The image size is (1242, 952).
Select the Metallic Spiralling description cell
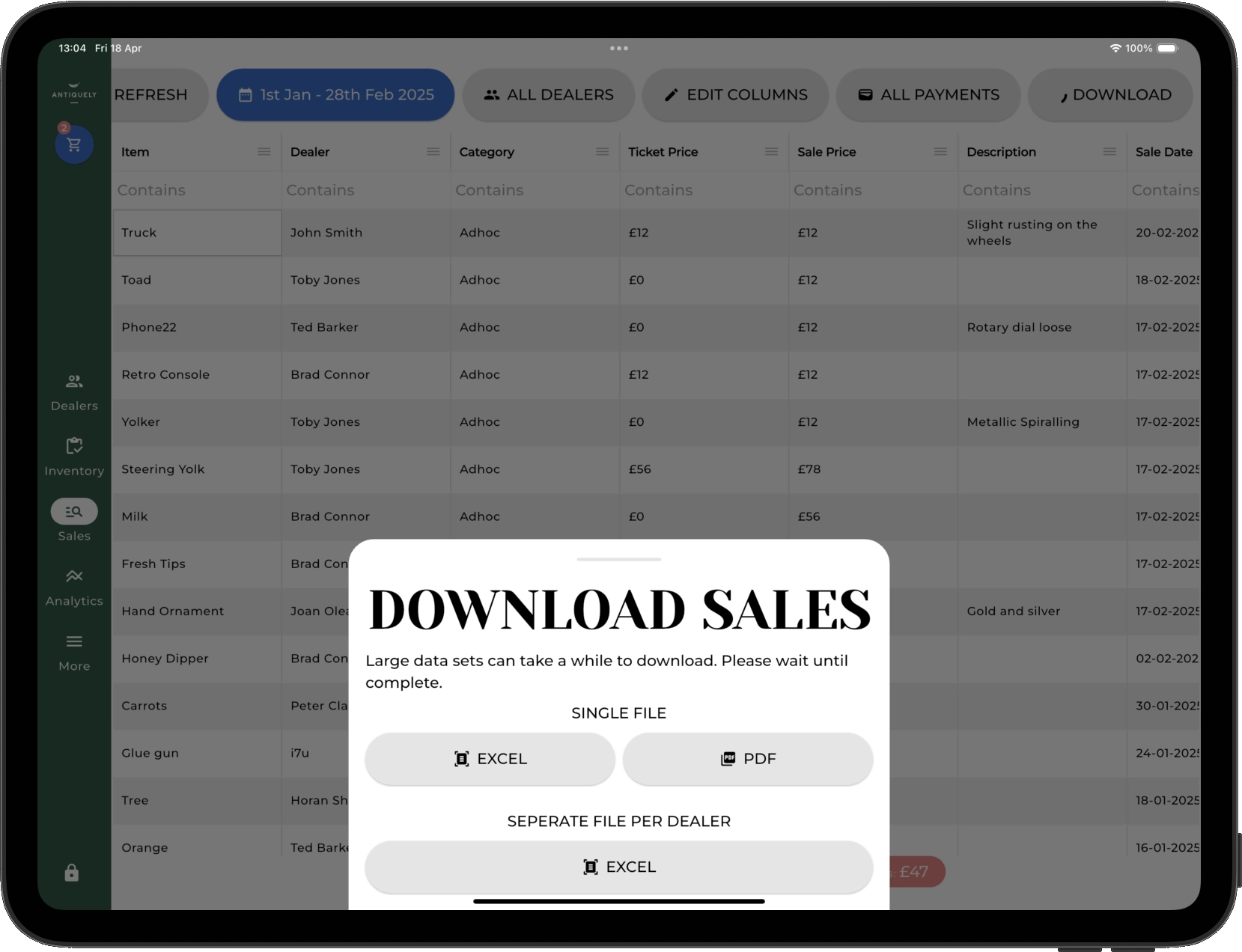[x=1043, y=422]
